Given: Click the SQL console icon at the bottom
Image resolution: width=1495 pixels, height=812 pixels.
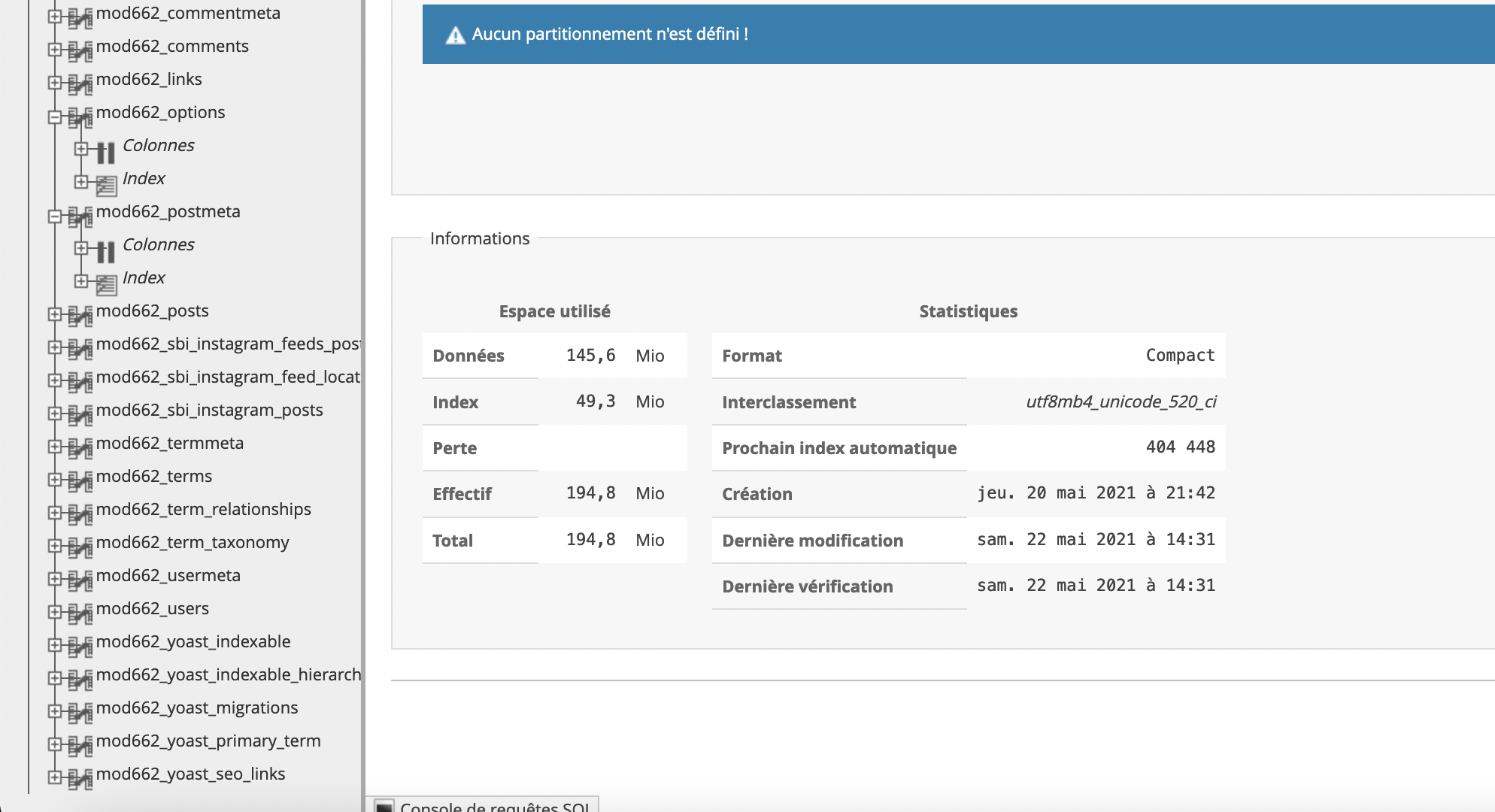Looking at the screenshot, I should coord(384,807).
